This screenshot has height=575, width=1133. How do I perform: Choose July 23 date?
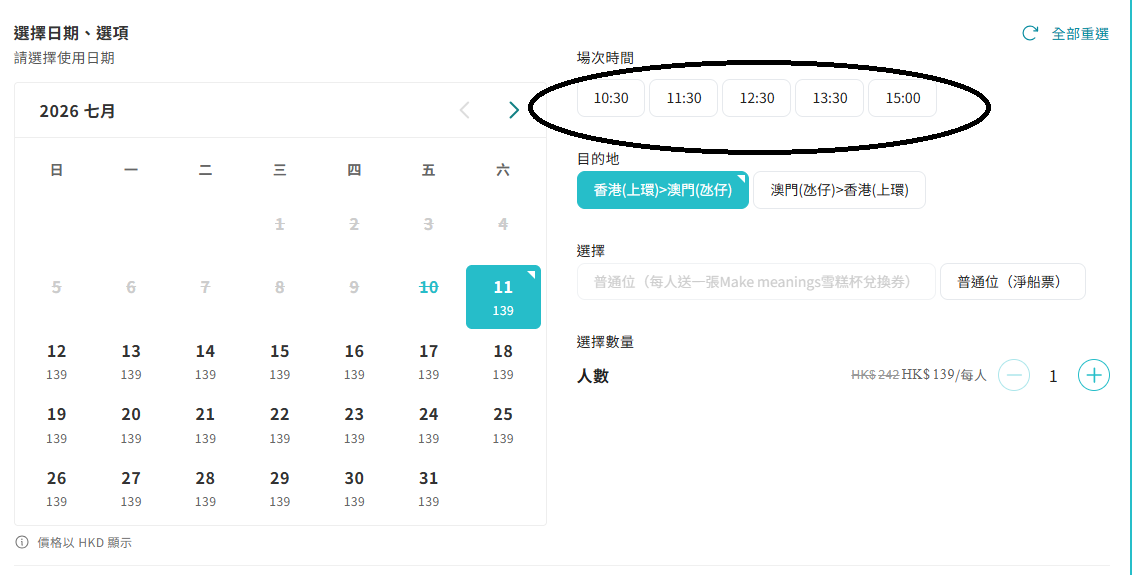tap(354, 424)
